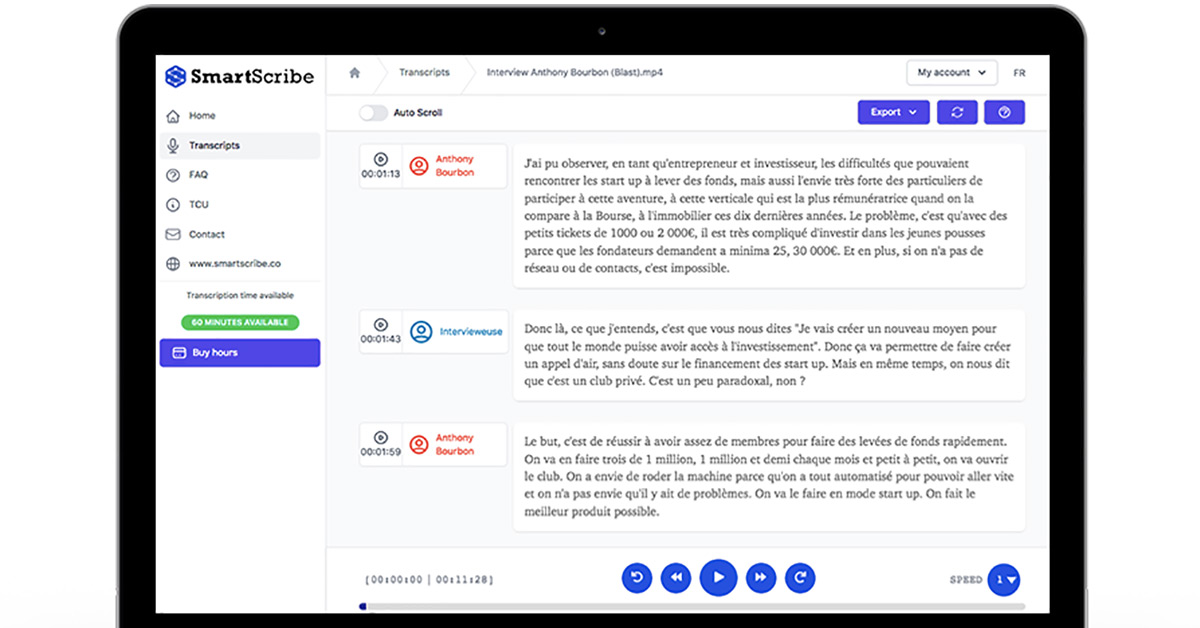Click the question mark icon beside FAQ
Image resolution: width=1200 pixels, height=628 pixels.
coord(173,175)
